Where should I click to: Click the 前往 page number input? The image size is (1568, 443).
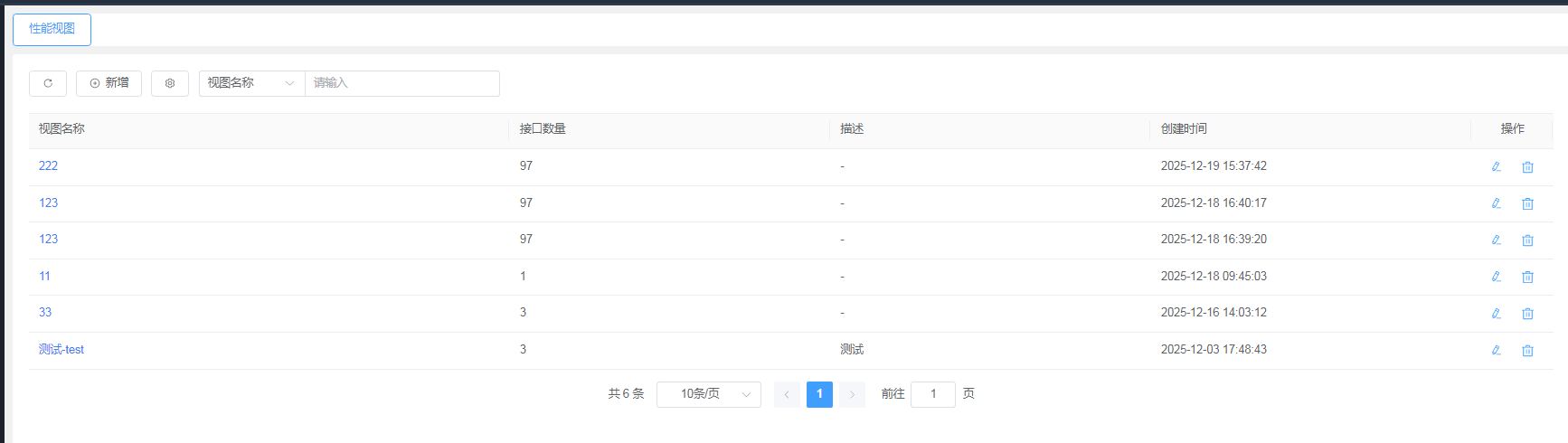coord(933,394)
